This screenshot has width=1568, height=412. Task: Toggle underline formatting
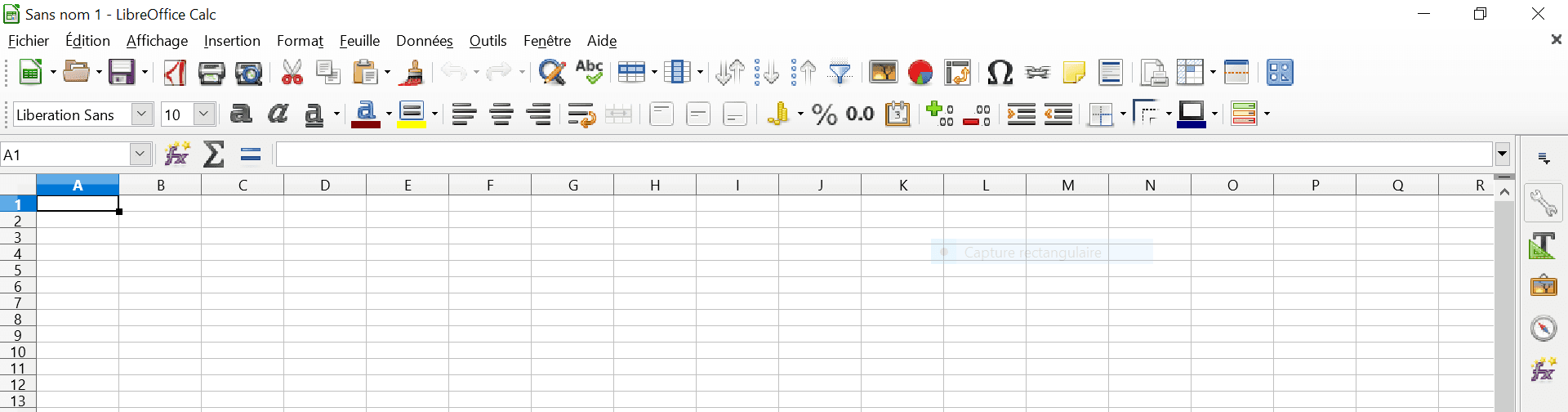point(314,114)
